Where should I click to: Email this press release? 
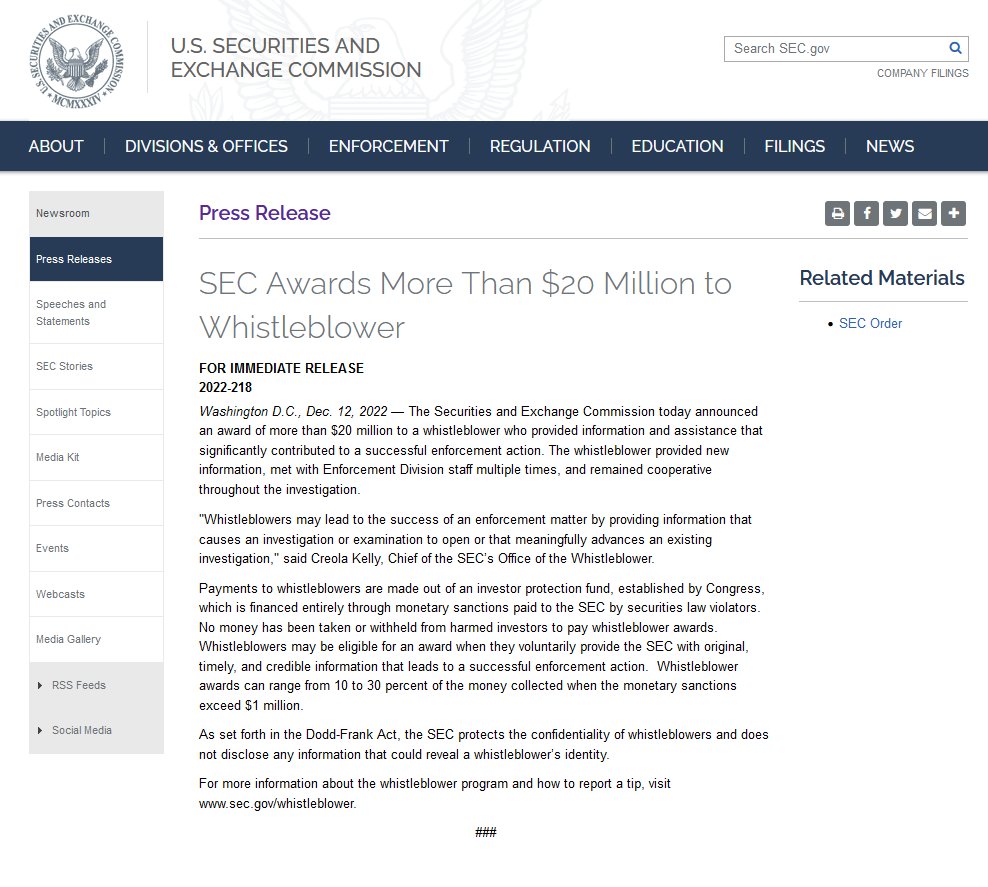click(924, 214)
